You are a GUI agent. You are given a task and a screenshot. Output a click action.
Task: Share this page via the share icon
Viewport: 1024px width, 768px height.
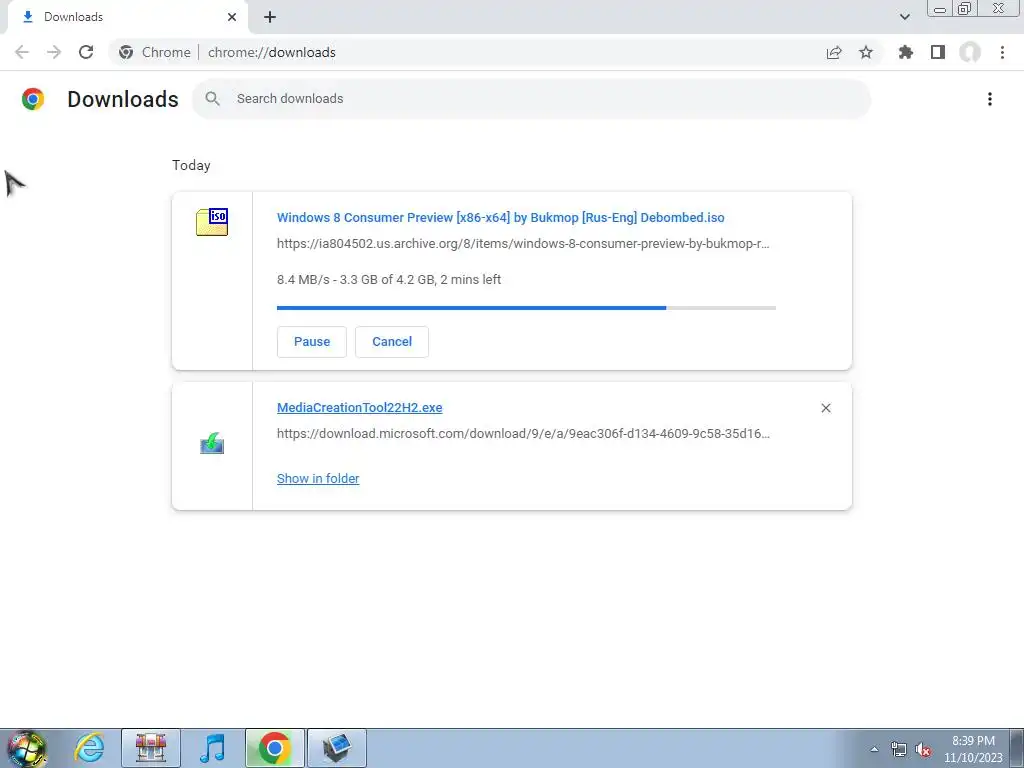(x=834, y=52)
